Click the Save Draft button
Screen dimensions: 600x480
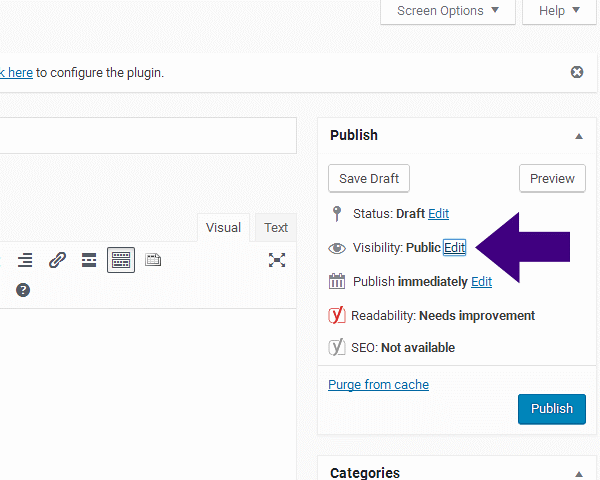(x=369, y=179)
